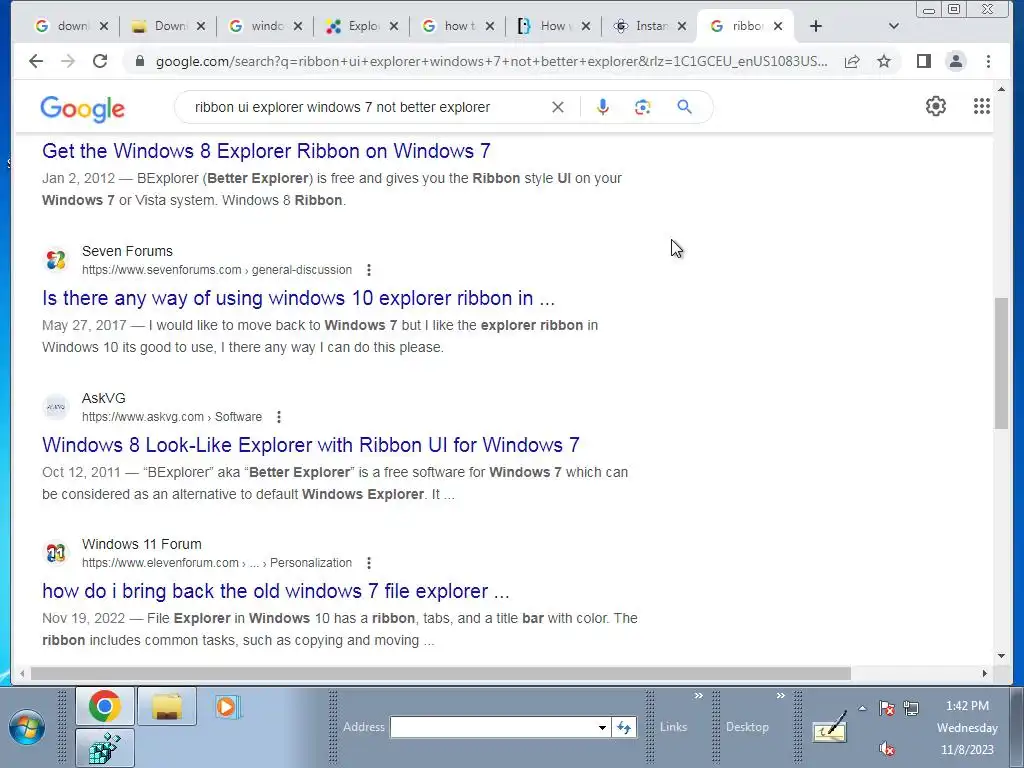View site info via the padlock icon
Viewport: 1024px width, 768px height.
coord(139,61)
